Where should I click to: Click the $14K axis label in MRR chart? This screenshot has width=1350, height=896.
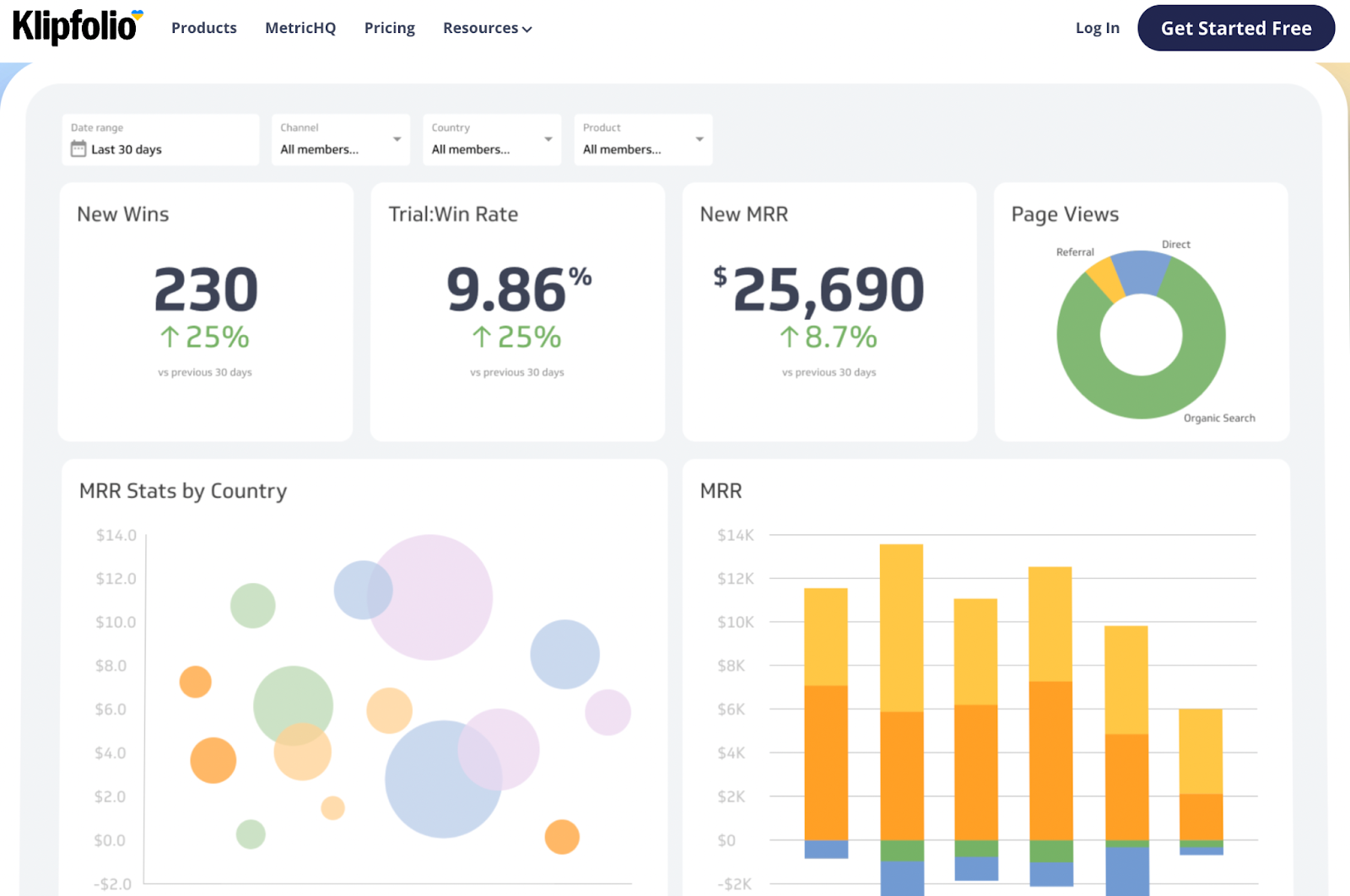coord(736,535)
